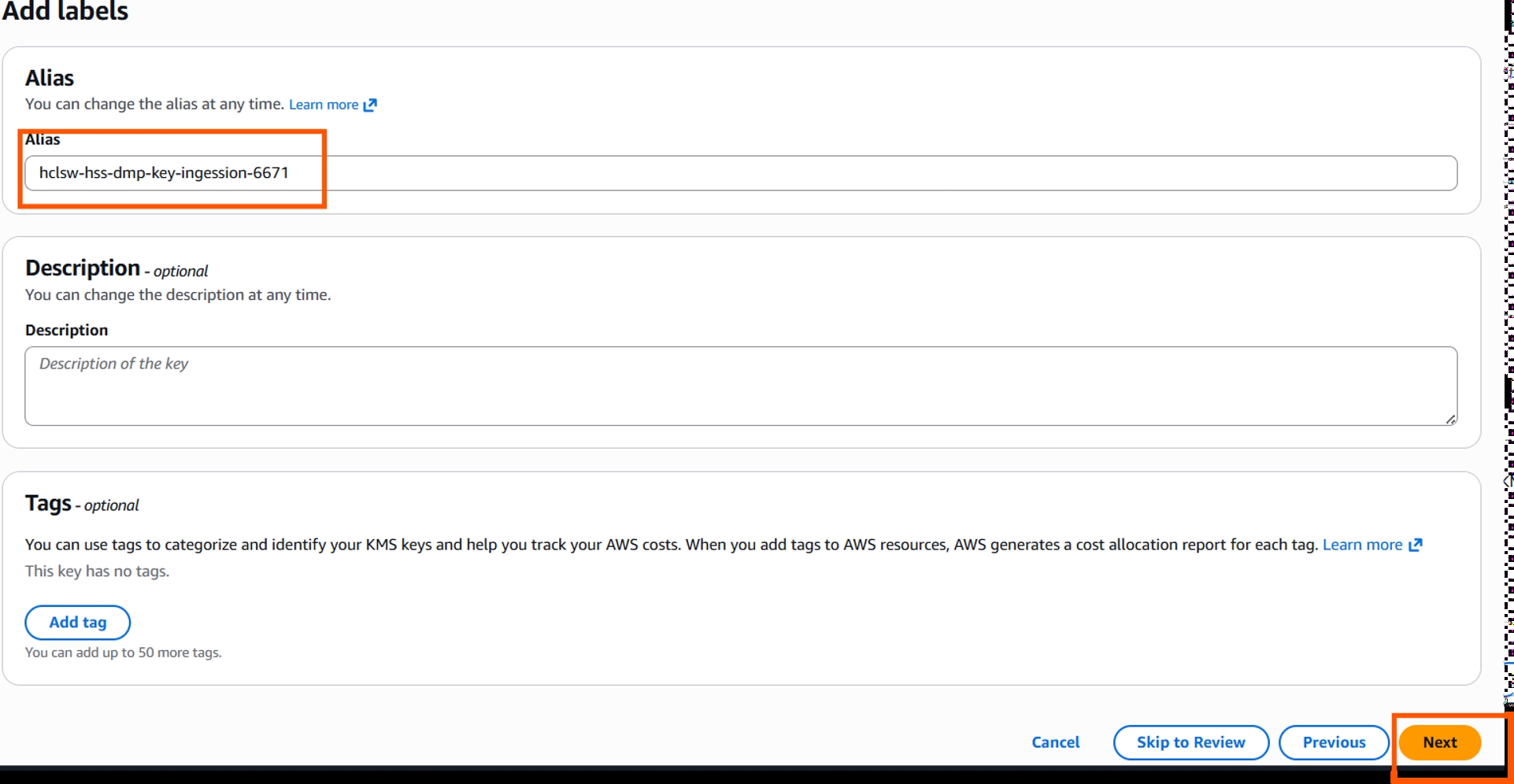Image resolution: width=1514 pixels, height=784 pixels.
Task: Click the 'Tags - optional' heading
Action: pyautogui.click(x=82, y=504)
